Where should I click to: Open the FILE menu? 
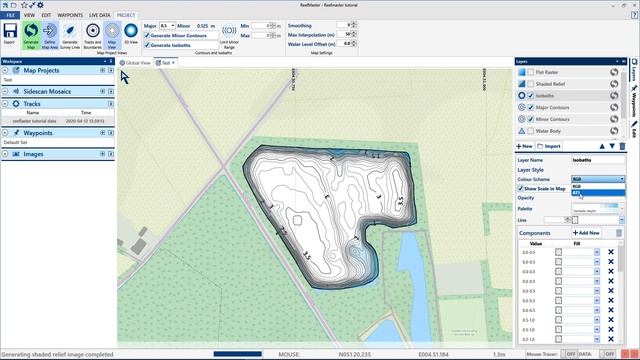coord(10,15)
